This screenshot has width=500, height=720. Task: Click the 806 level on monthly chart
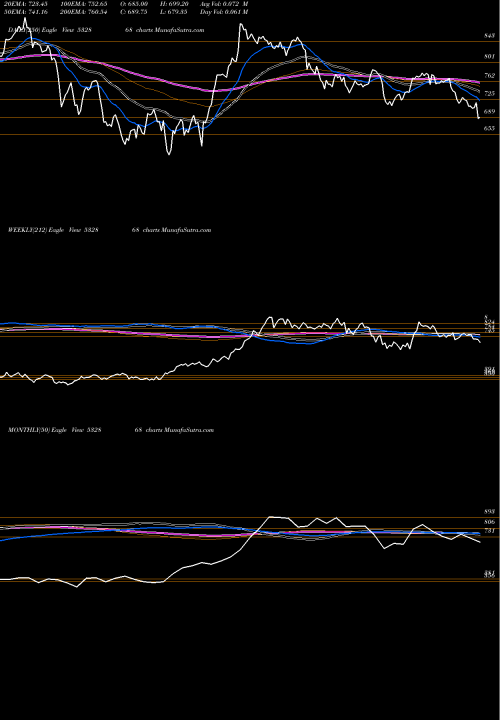tap(489, 522)
